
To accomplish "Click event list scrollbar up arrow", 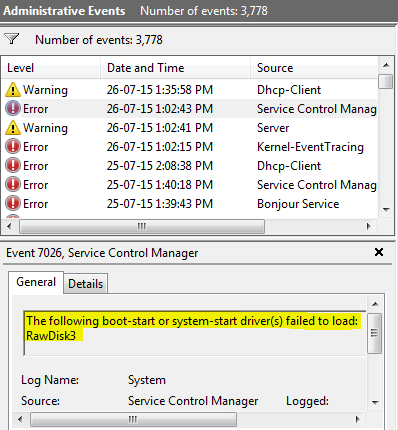I will pos(386,65).
